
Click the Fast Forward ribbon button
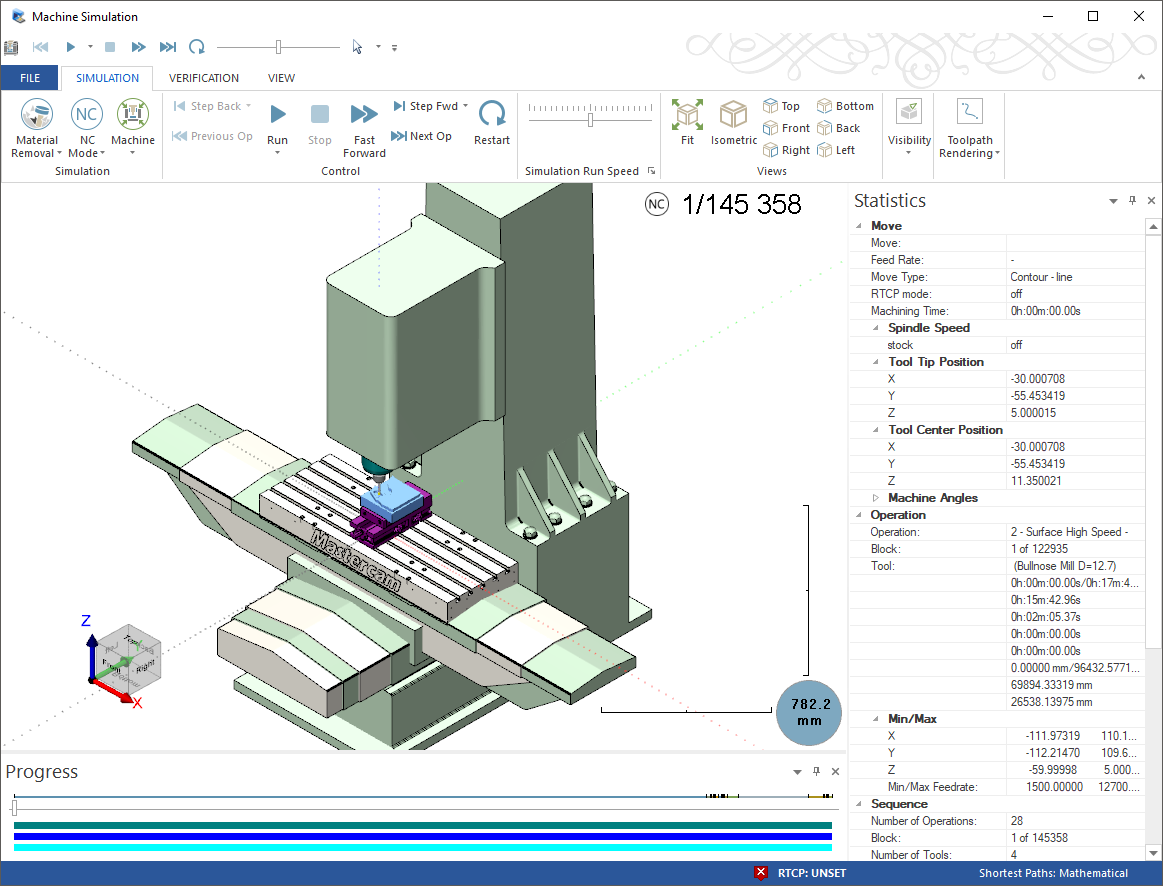click(x=364, y=130)
